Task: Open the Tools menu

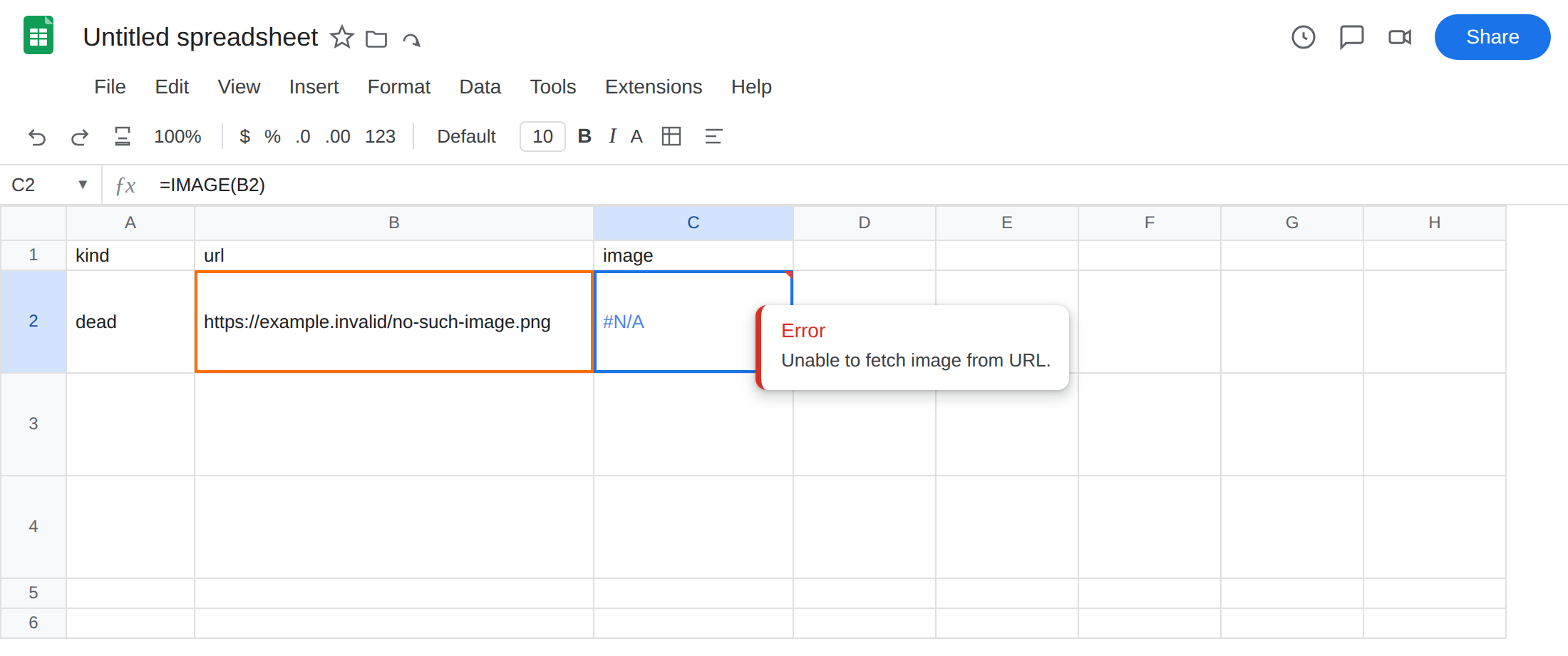Action: 552,86
